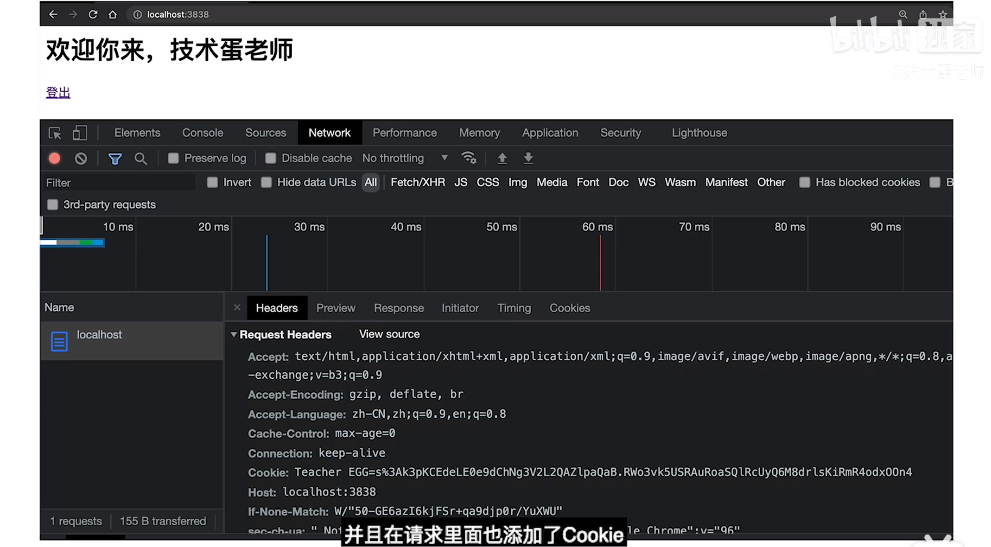The width and height of the screenshot is (991, 547).
Task: Filter requests by Other
Action: (771, 182)
